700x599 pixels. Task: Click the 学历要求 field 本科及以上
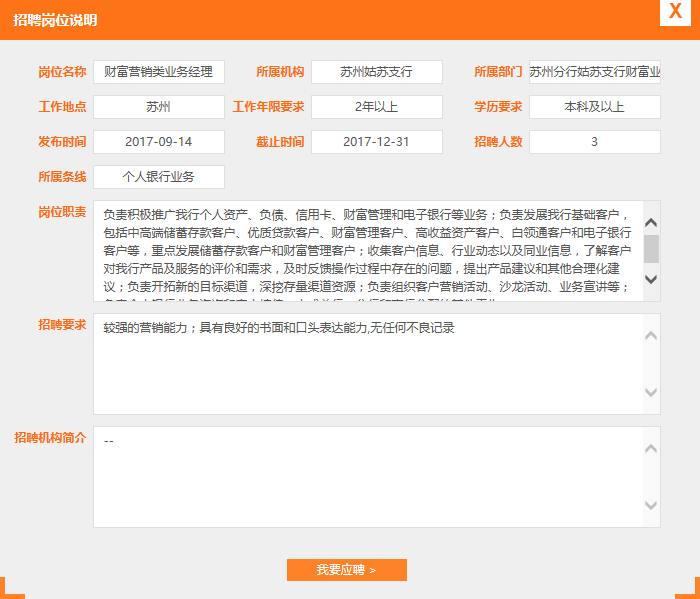(594, 107)
